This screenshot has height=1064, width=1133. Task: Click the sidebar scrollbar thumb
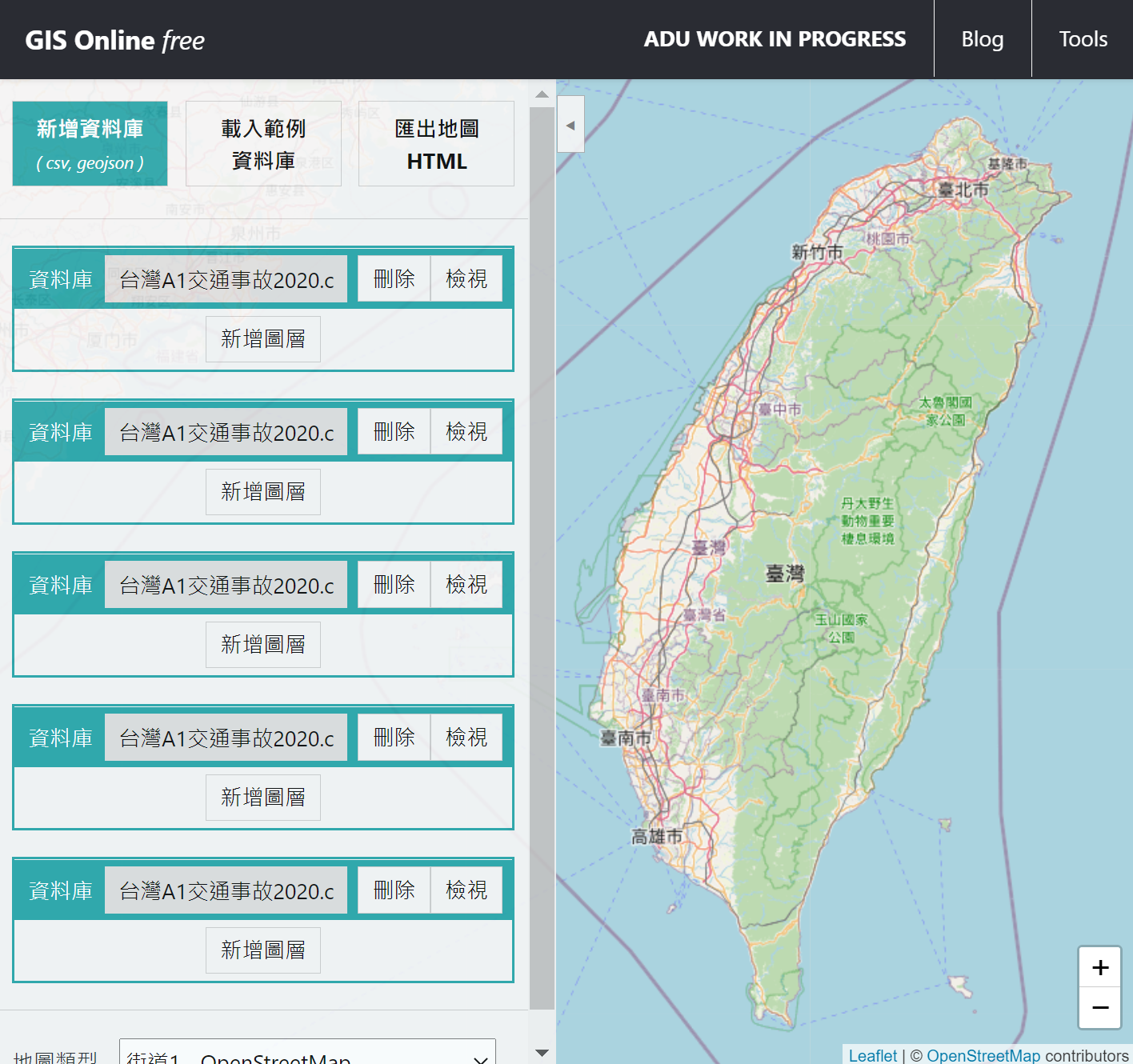(x=542, y=558)
